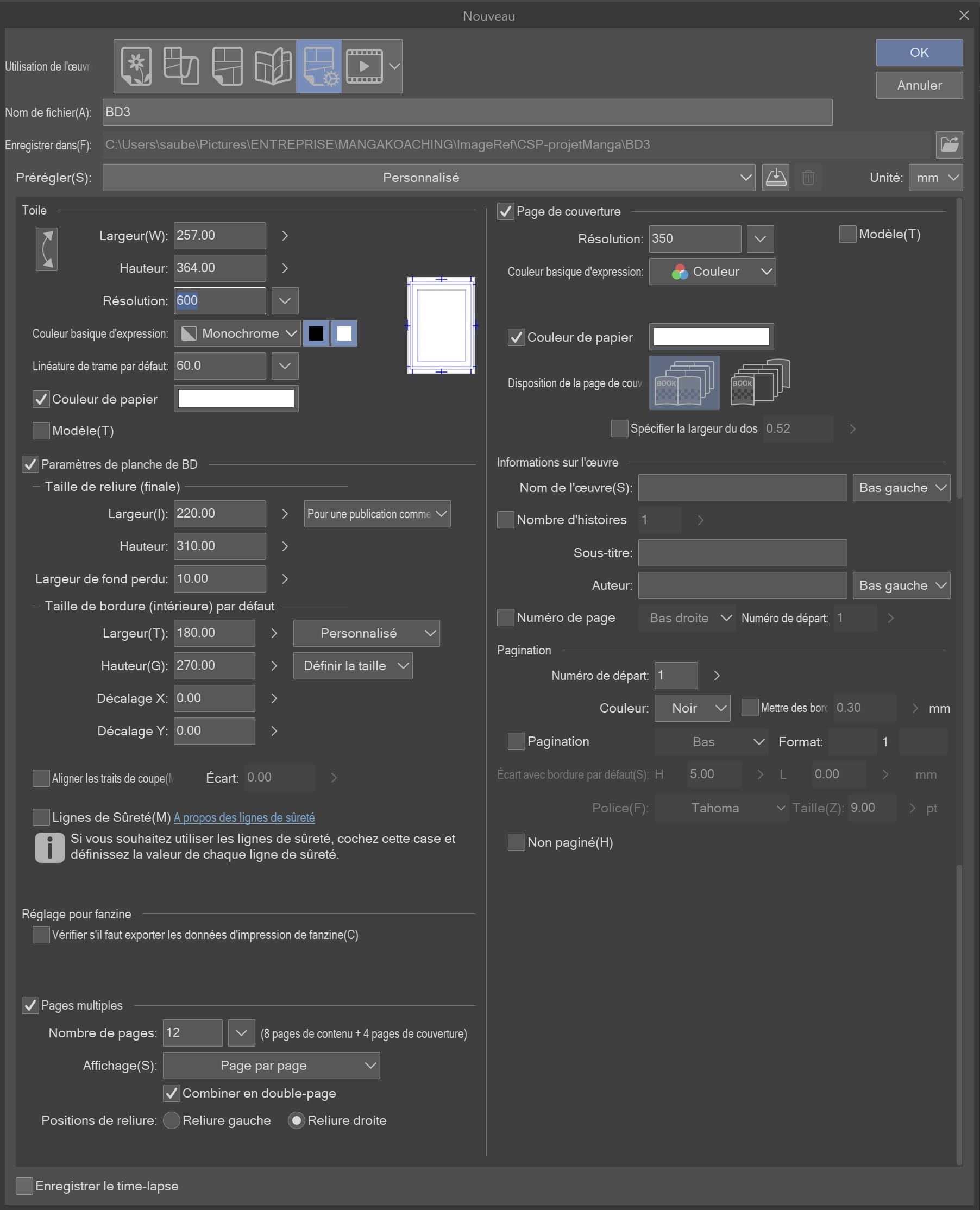Expand canvas Résolution dropdown arrow
Viewport: 980px width, 1210px height.
pyautogui.click(x=285, y=301)
